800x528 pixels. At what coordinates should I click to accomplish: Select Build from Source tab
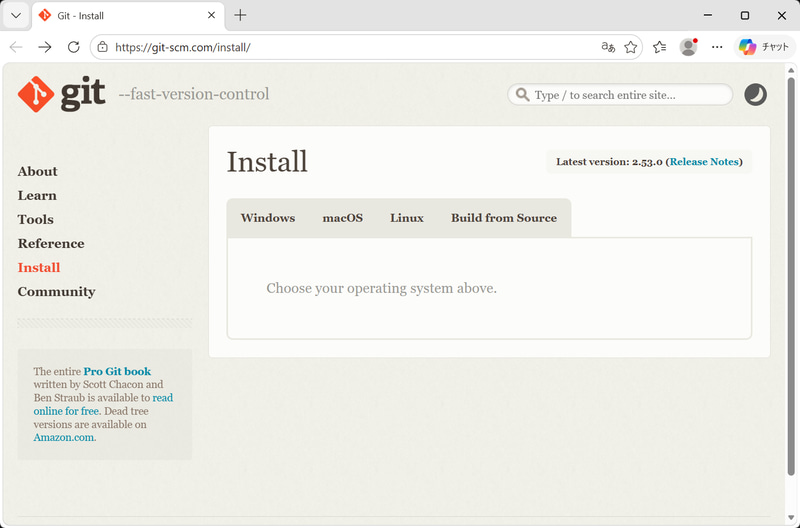(x=504, y=218)
